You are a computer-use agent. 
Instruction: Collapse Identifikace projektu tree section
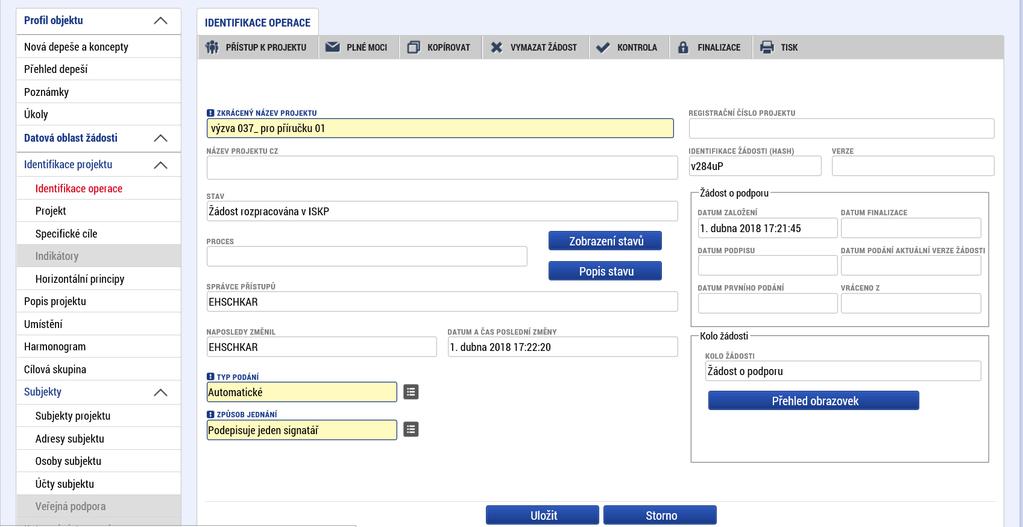point(160,165)
